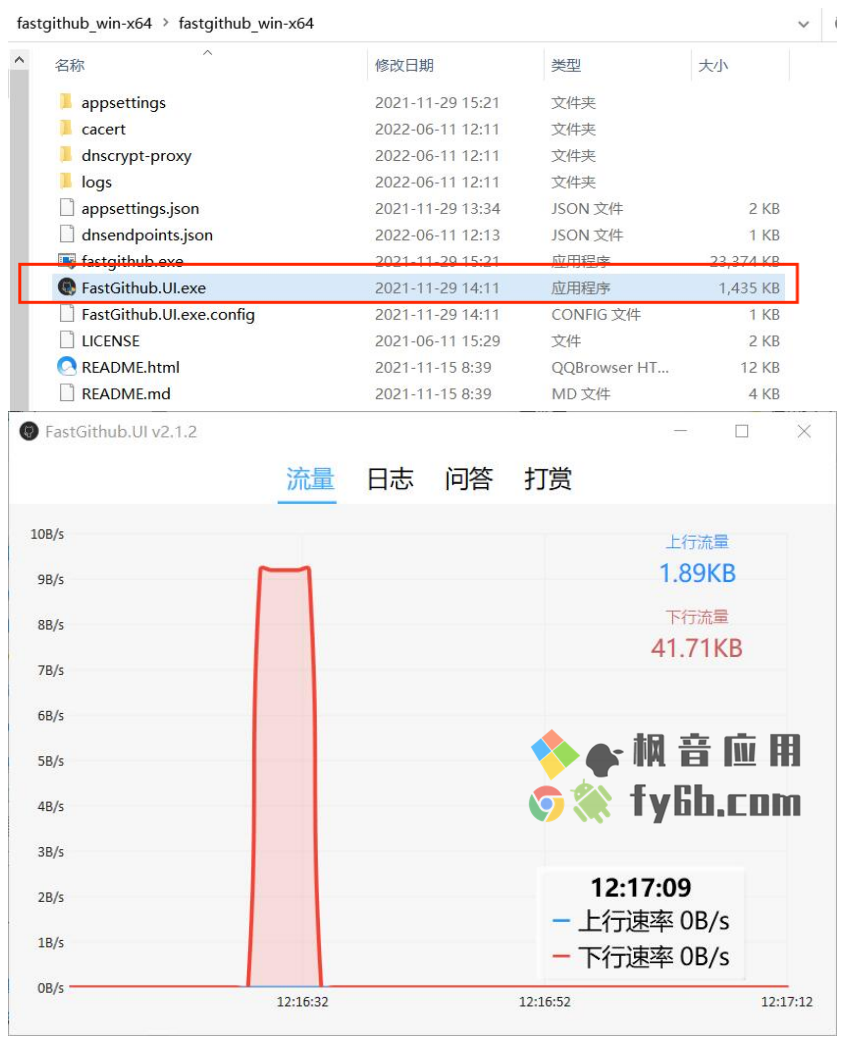Select the appsettings.json file name
Viewport: 845px width, 1044px height.
pos(140,208)
